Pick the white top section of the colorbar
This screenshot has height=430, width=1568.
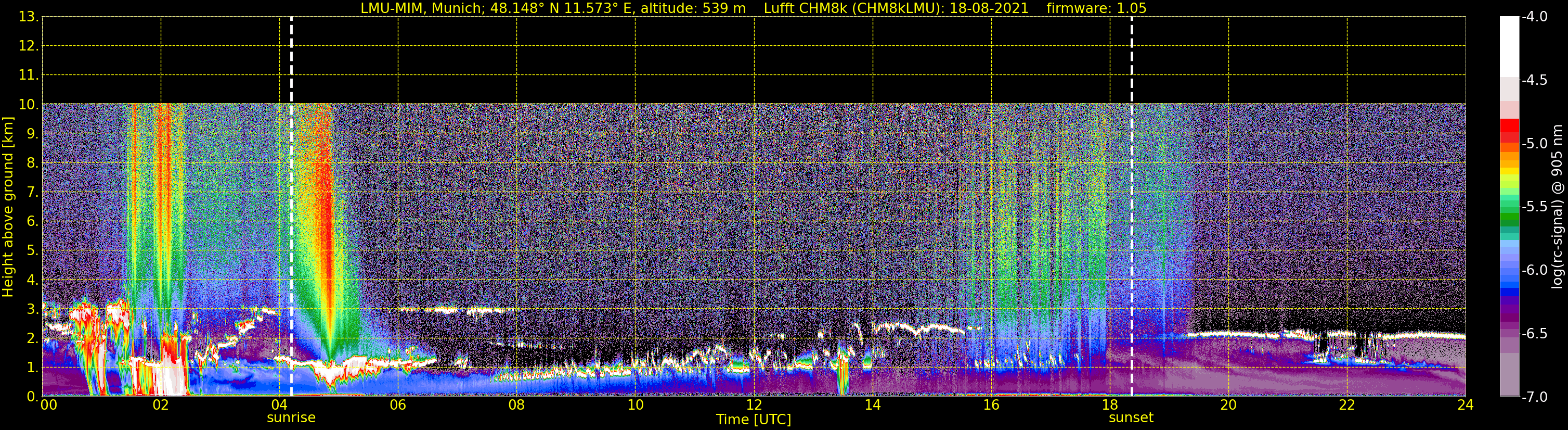1510,47
